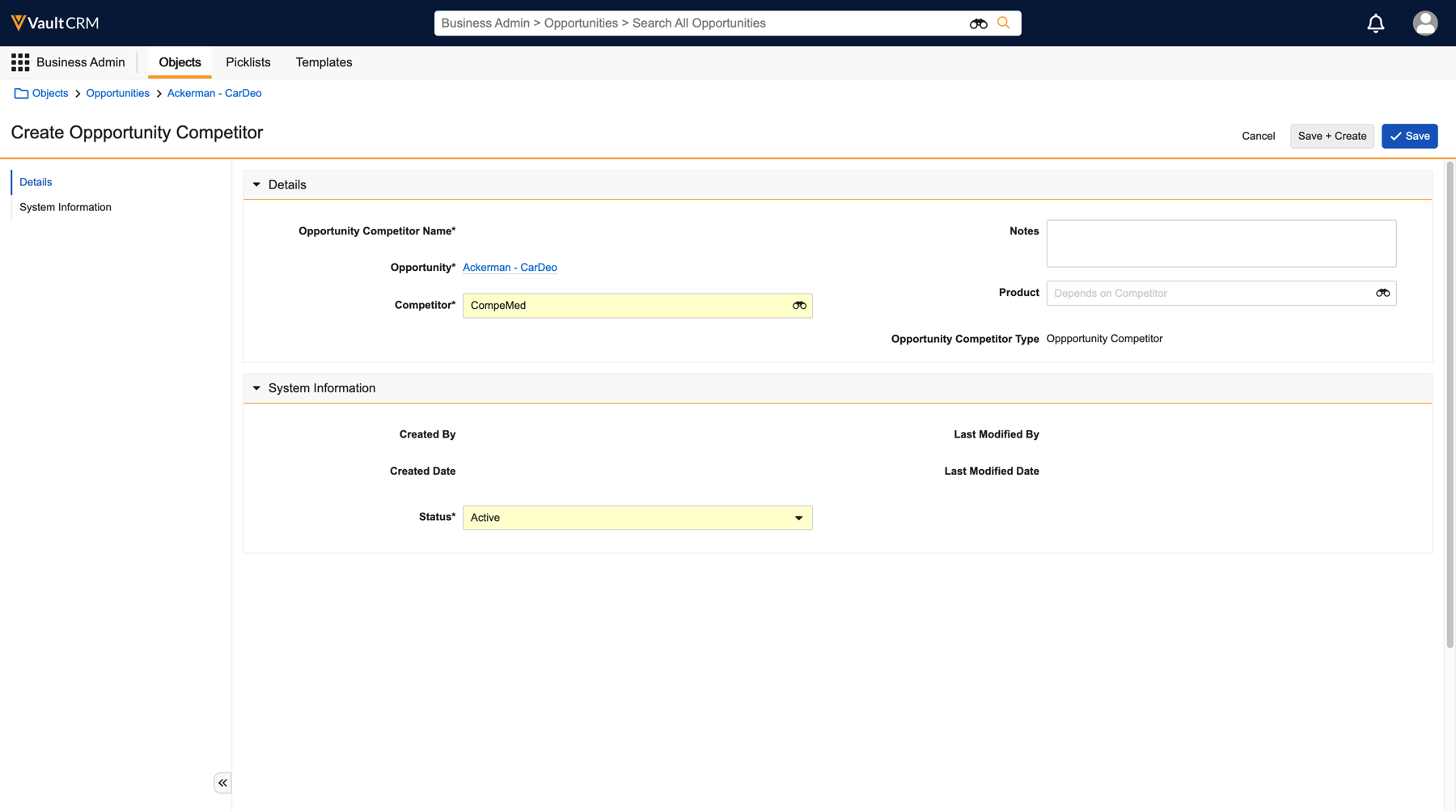Open the app launcher grid icon
1456x812 pixels.
[x=20, y=62]
